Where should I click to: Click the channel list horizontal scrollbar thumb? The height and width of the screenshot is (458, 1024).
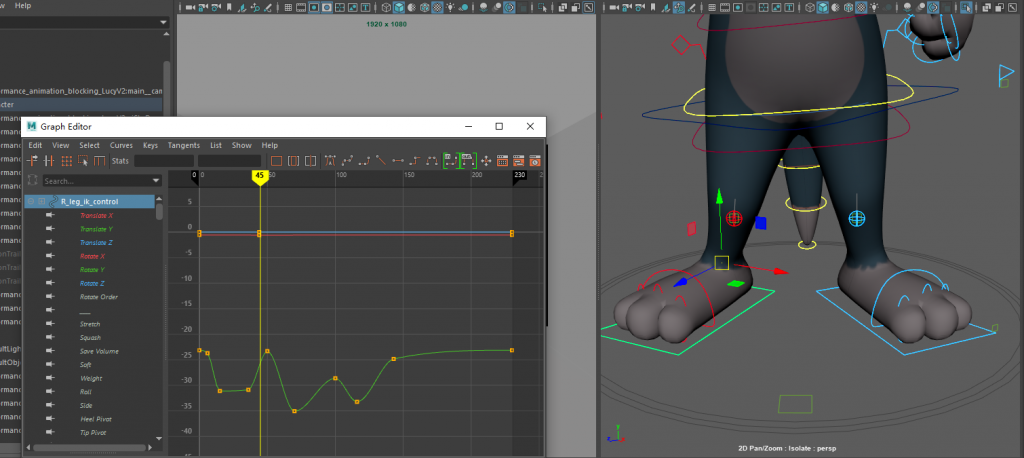[89, 448]
